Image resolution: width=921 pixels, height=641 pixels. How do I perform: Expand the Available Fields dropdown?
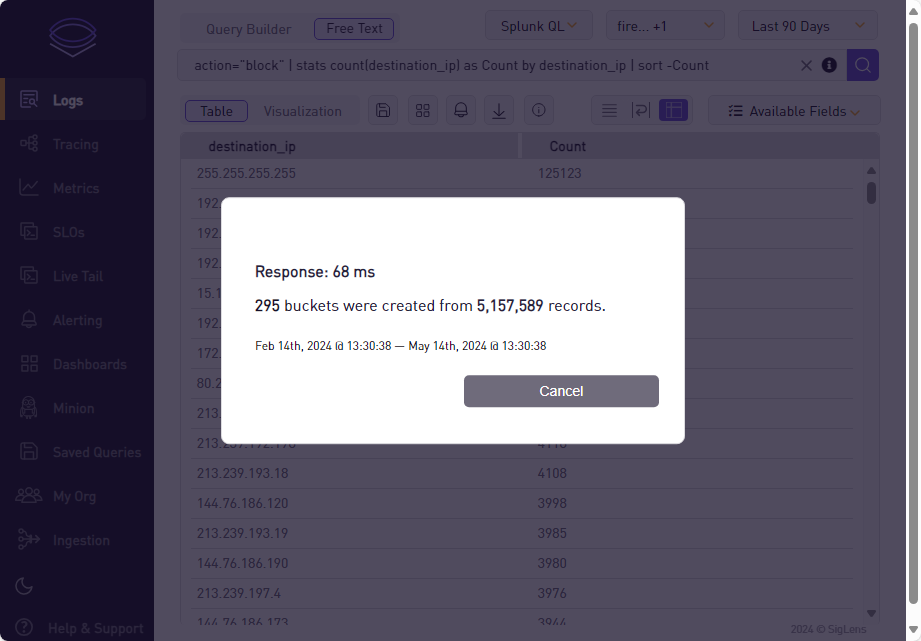(x=794, y=111)
